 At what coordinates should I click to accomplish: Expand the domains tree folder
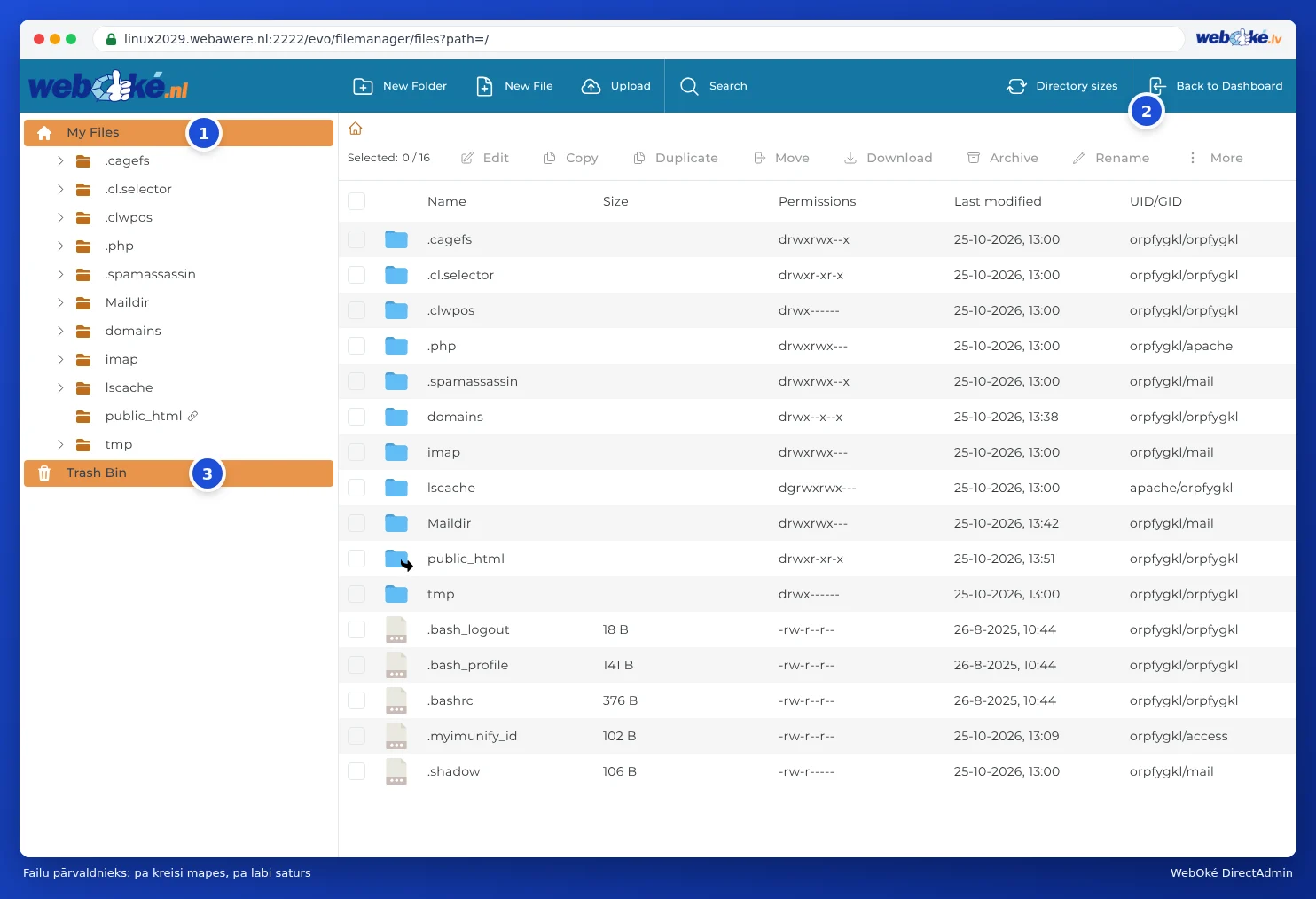pyautogui.click(x=60, y=331)
